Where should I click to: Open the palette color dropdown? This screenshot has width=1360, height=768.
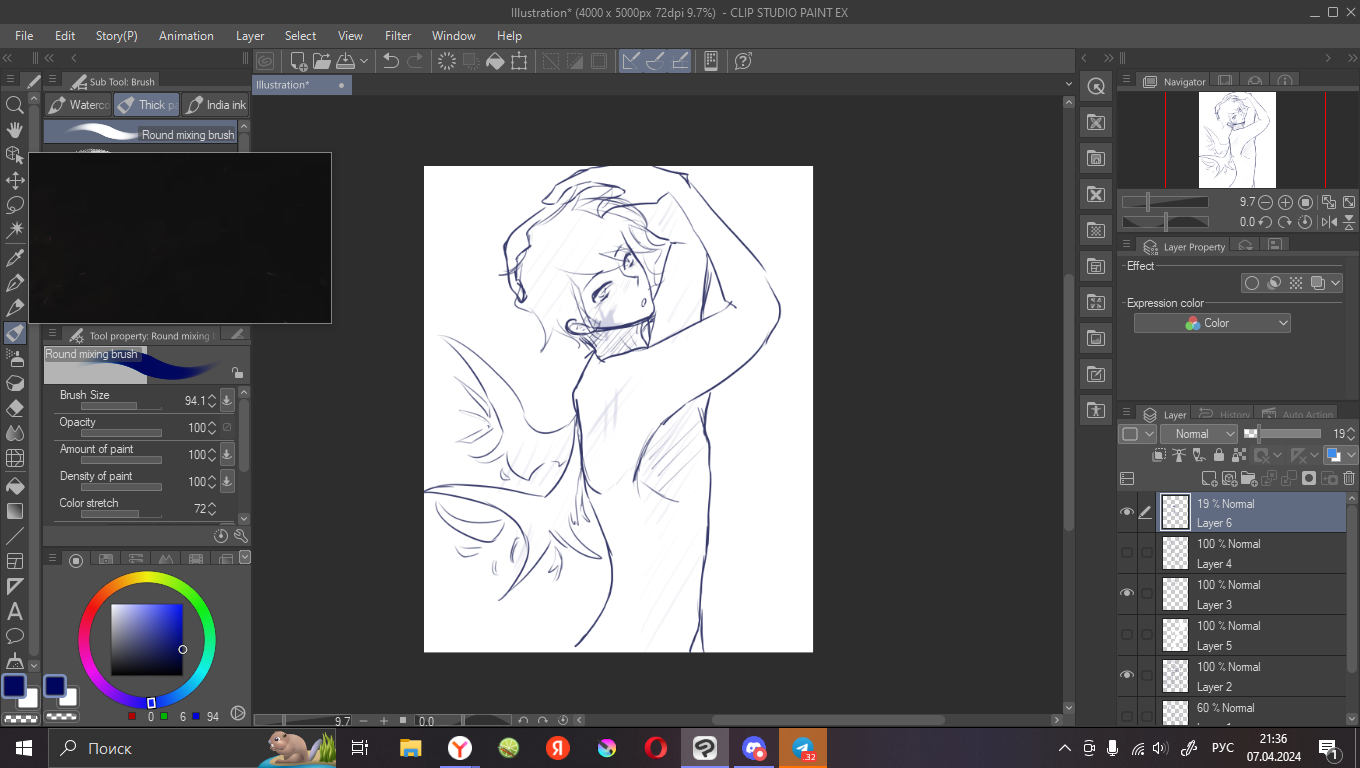click(1138, 434)
